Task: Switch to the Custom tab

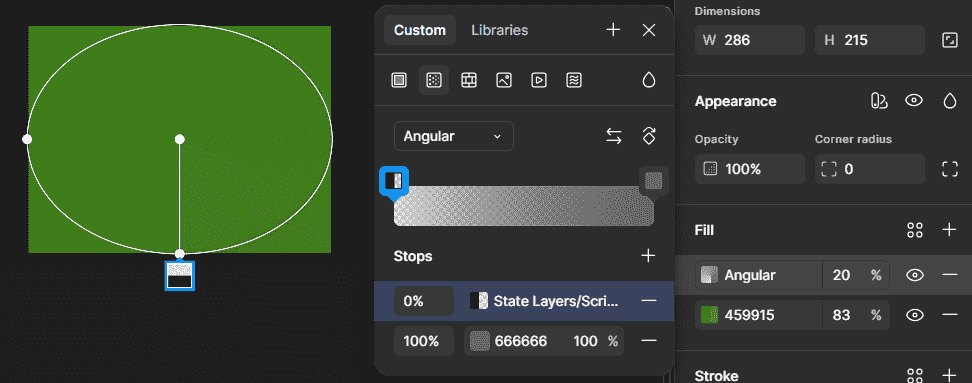Action: coord(420,30)
